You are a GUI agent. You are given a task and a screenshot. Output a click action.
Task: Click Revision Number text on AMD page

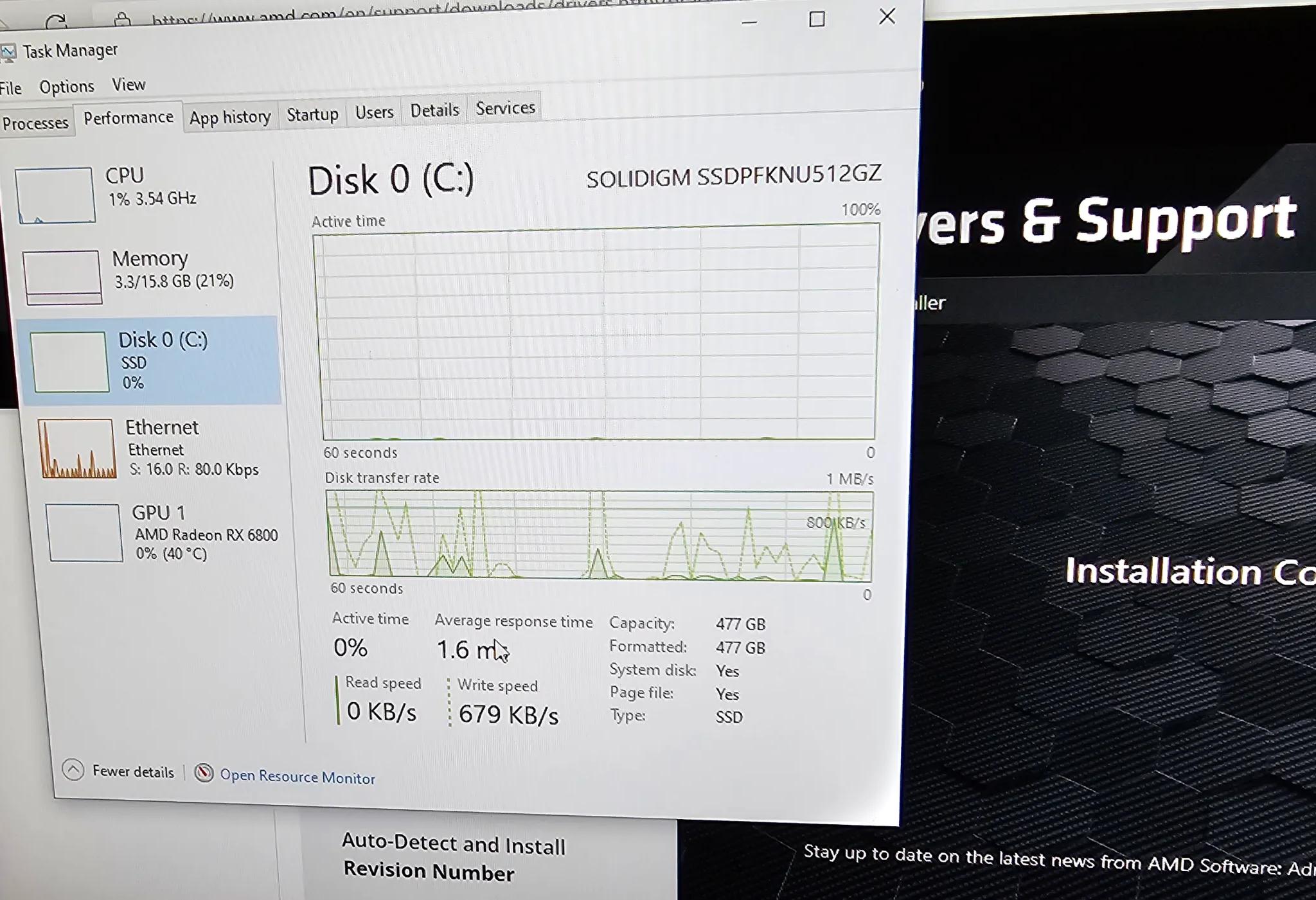(429, 870)
